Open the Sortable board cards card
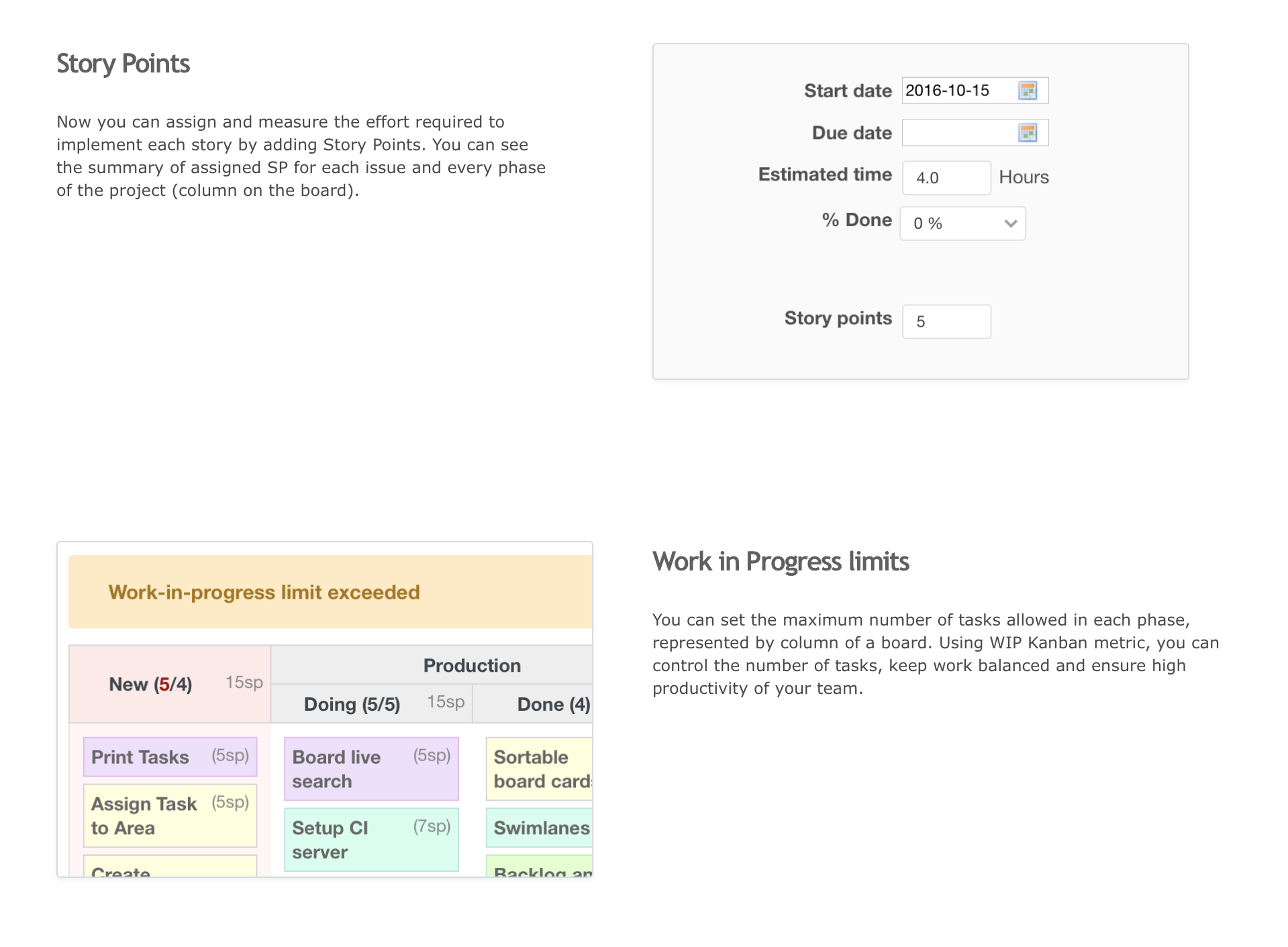This screenshot has height=947, width=1288. point(539,769)
